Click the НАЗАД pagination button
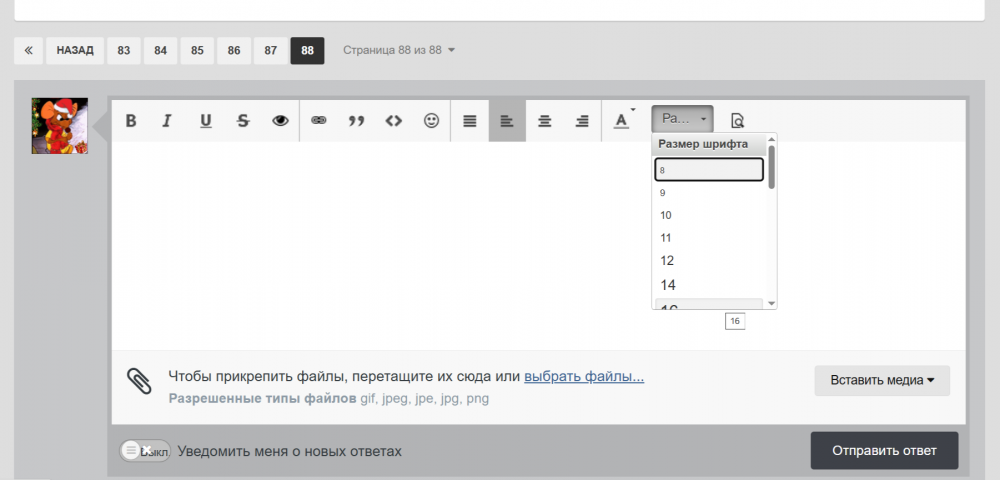1000x480 pixels. coord(75,50)
